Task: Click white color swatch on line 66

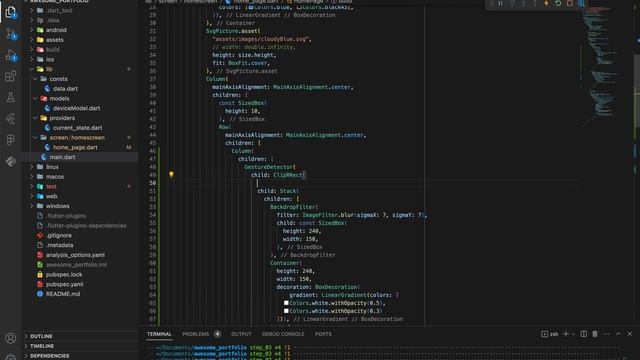Action: click(286, 311)
